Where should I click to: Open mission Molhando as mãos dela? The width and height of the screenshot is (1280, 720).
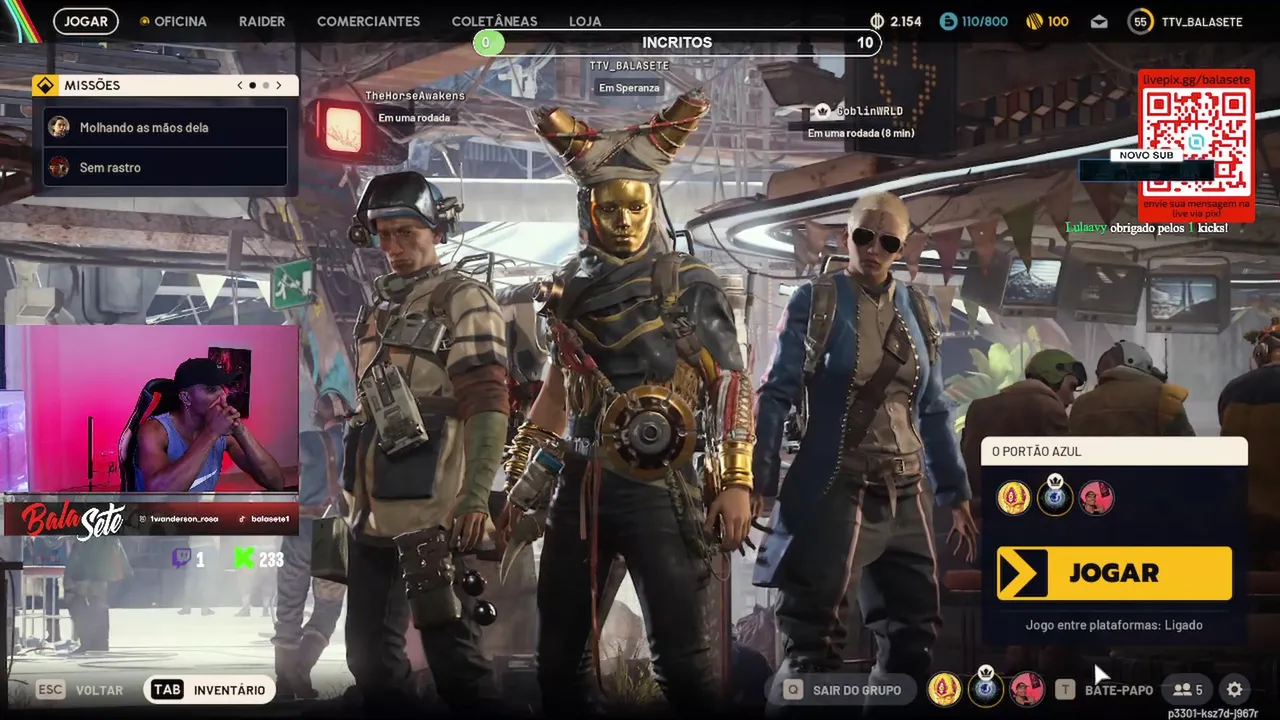[165, 127]
